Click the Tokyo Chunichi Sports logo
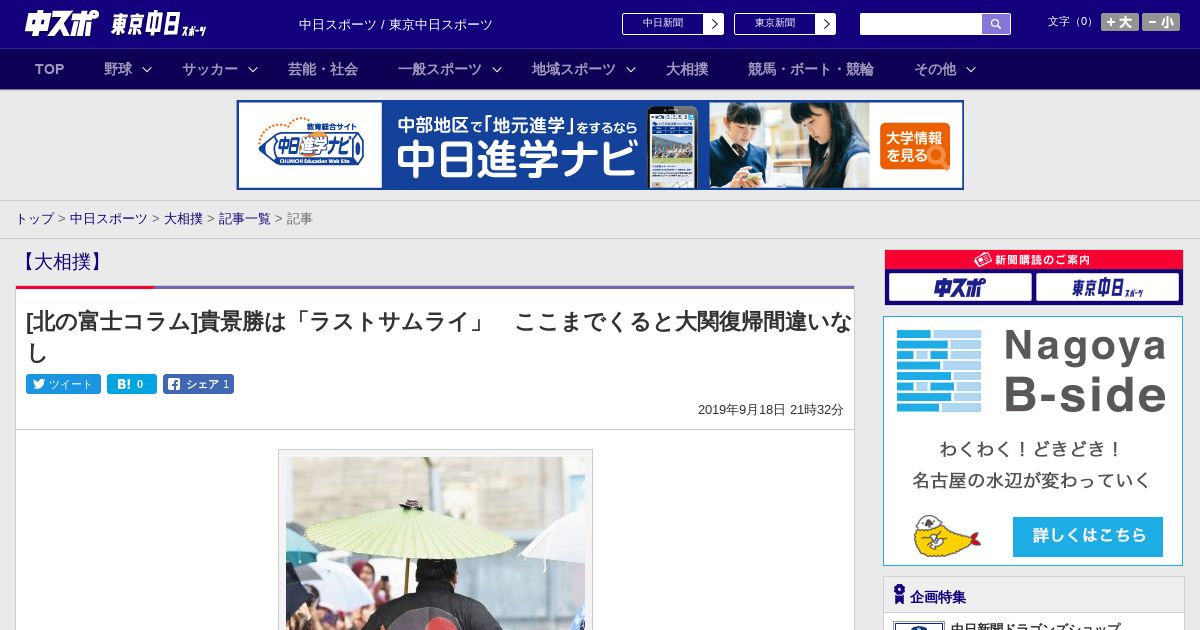The image size is (1200, 630). [x=159, y=24]
